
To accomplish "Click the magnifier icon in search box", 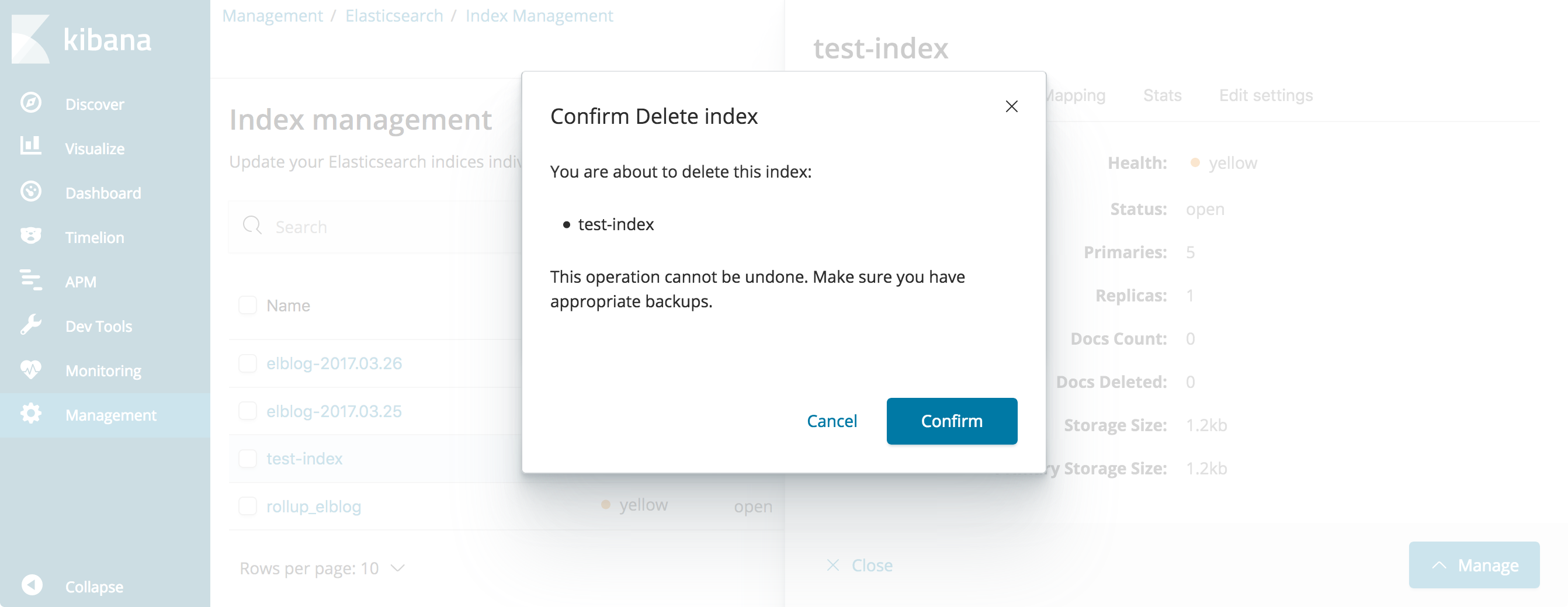I will pyautogui.click(x=252, y=226).
